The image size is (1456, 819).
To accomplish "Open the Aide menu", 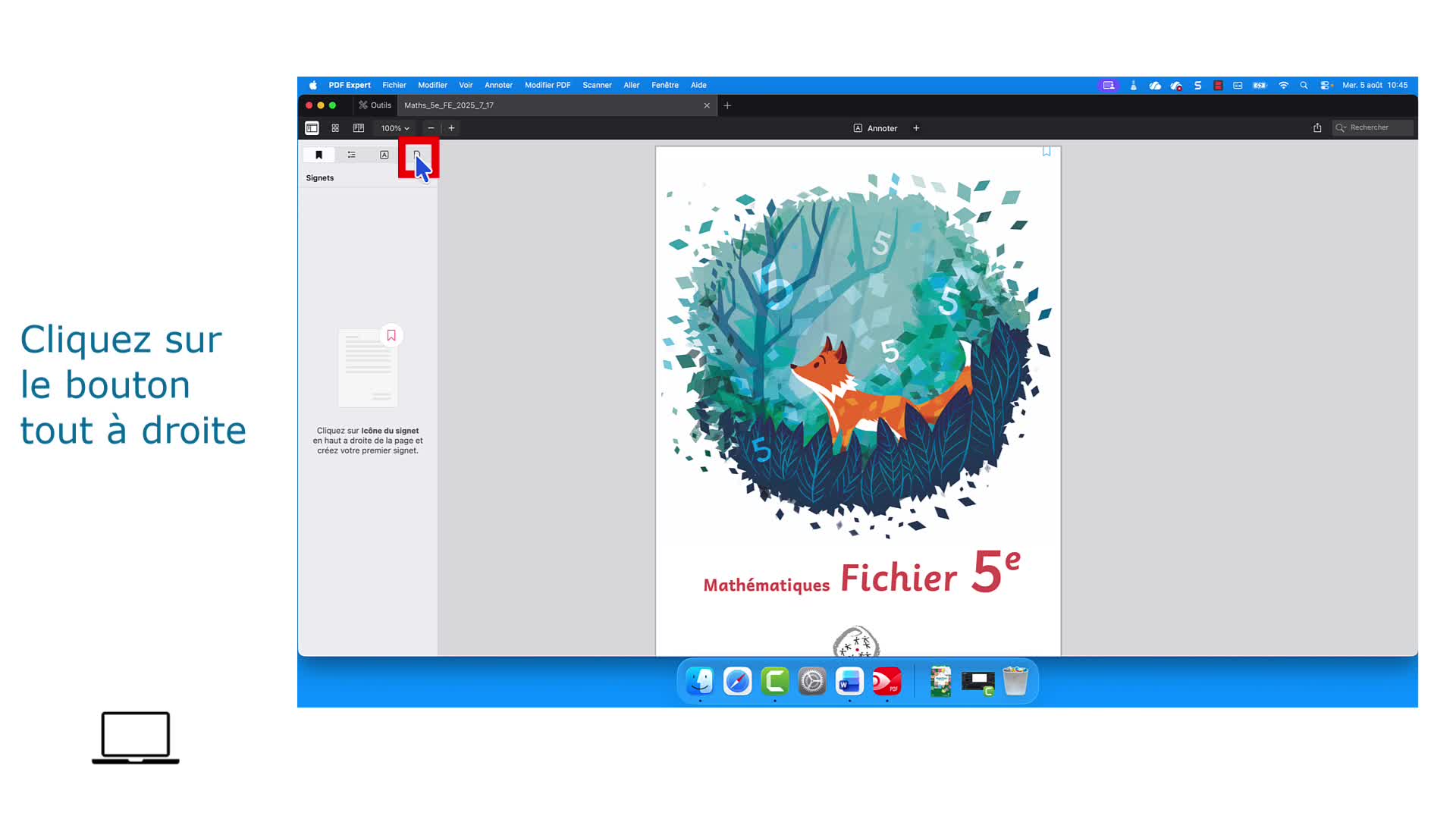I will tap(698, 85).
